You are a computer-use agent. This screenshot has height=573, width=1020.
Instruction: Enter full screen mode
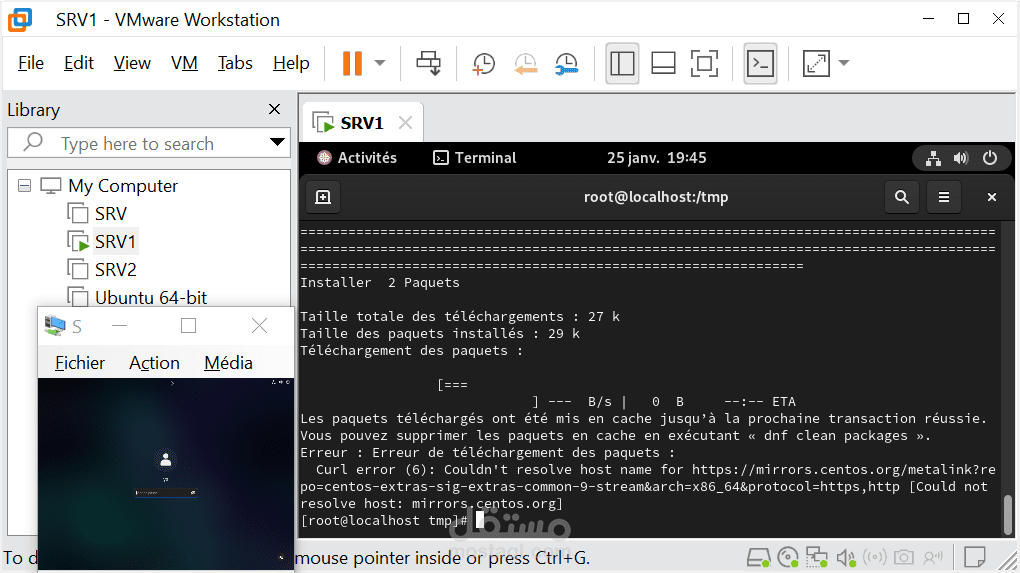[x=704, y=63]
